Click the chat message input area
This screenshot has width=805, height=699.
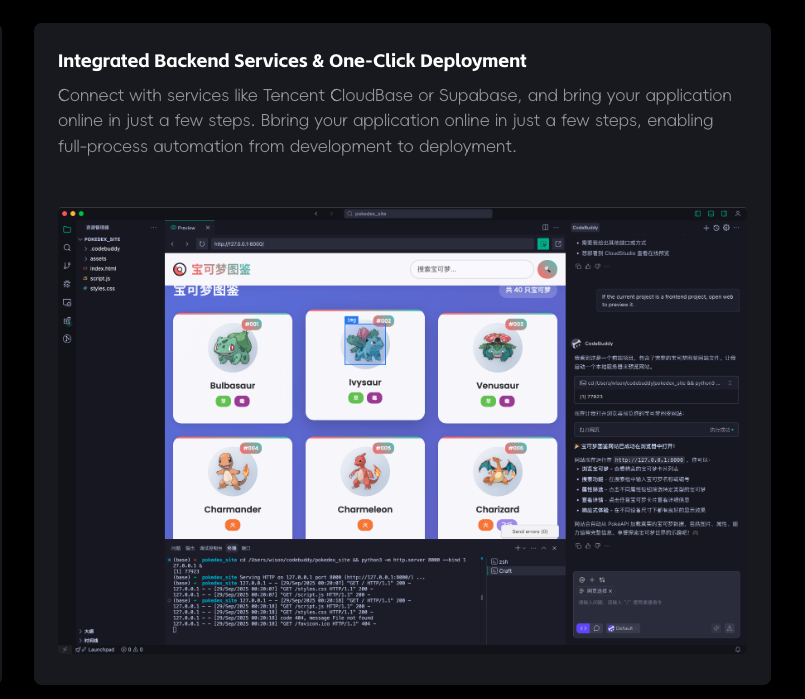click(x=656, y=603)
